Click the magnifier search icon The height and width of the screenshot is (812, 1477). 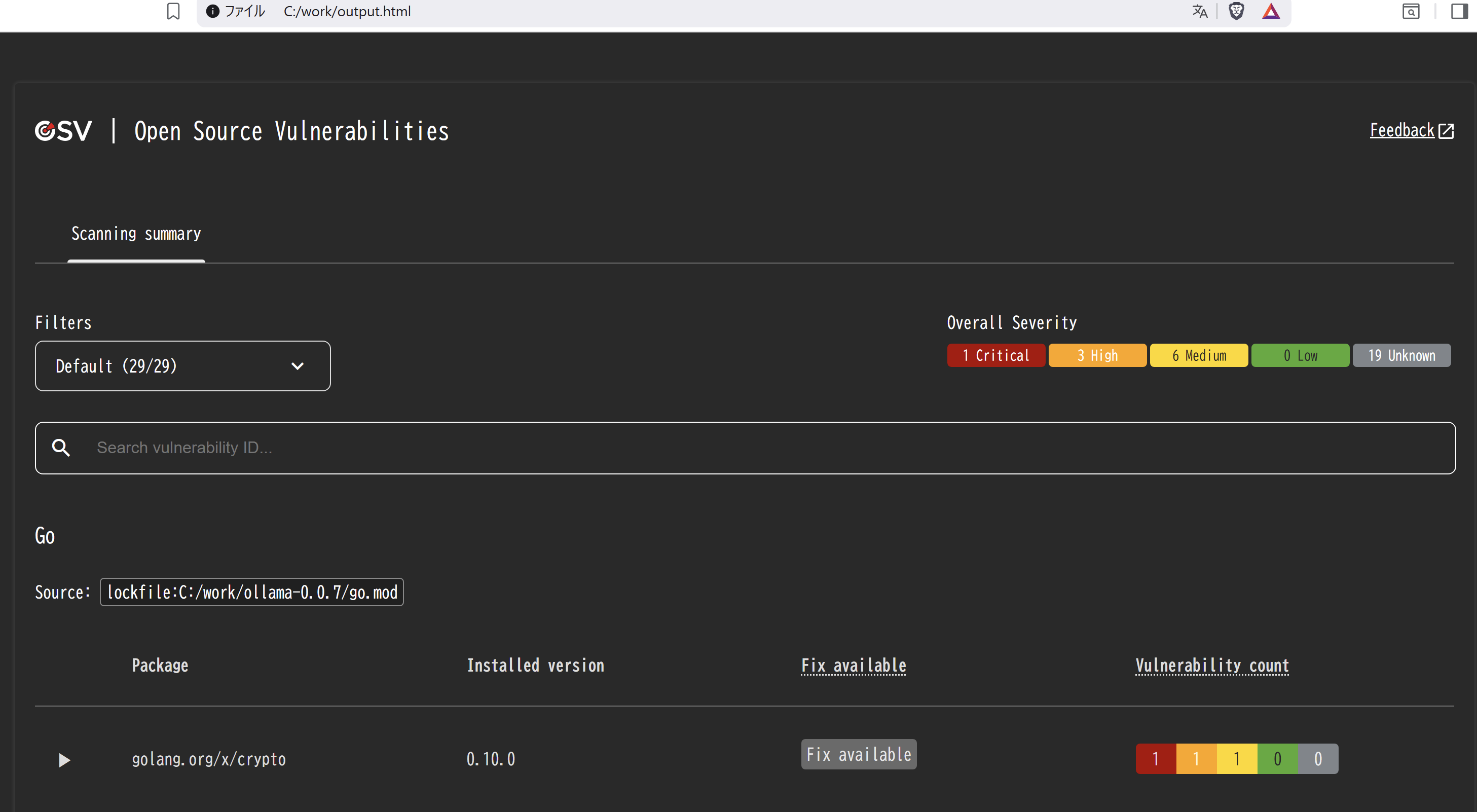click(x=61, y=447)
